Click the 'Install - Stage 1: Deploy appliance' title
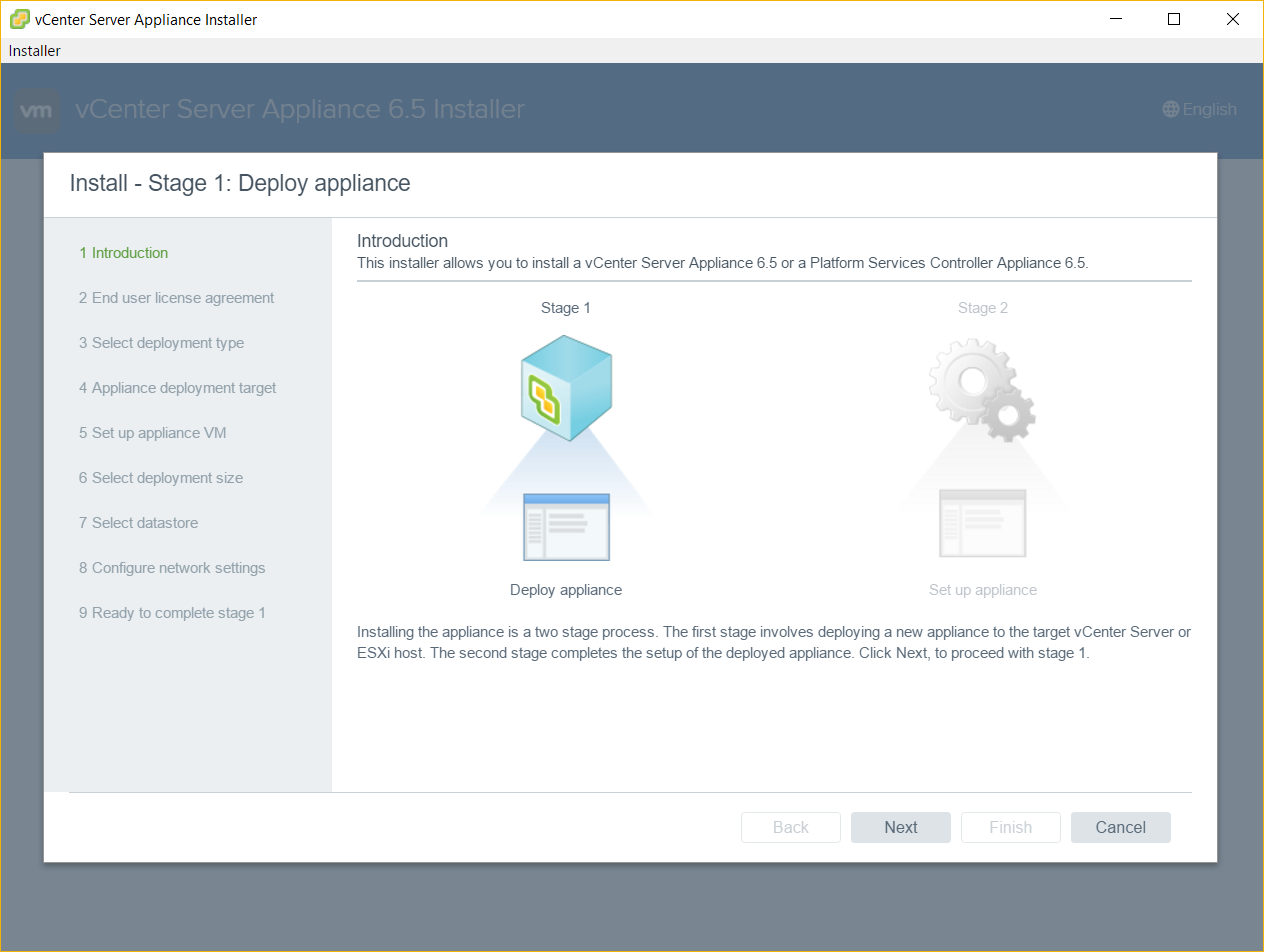Viewport: 1264px width, 952px height. pos(240,184)
